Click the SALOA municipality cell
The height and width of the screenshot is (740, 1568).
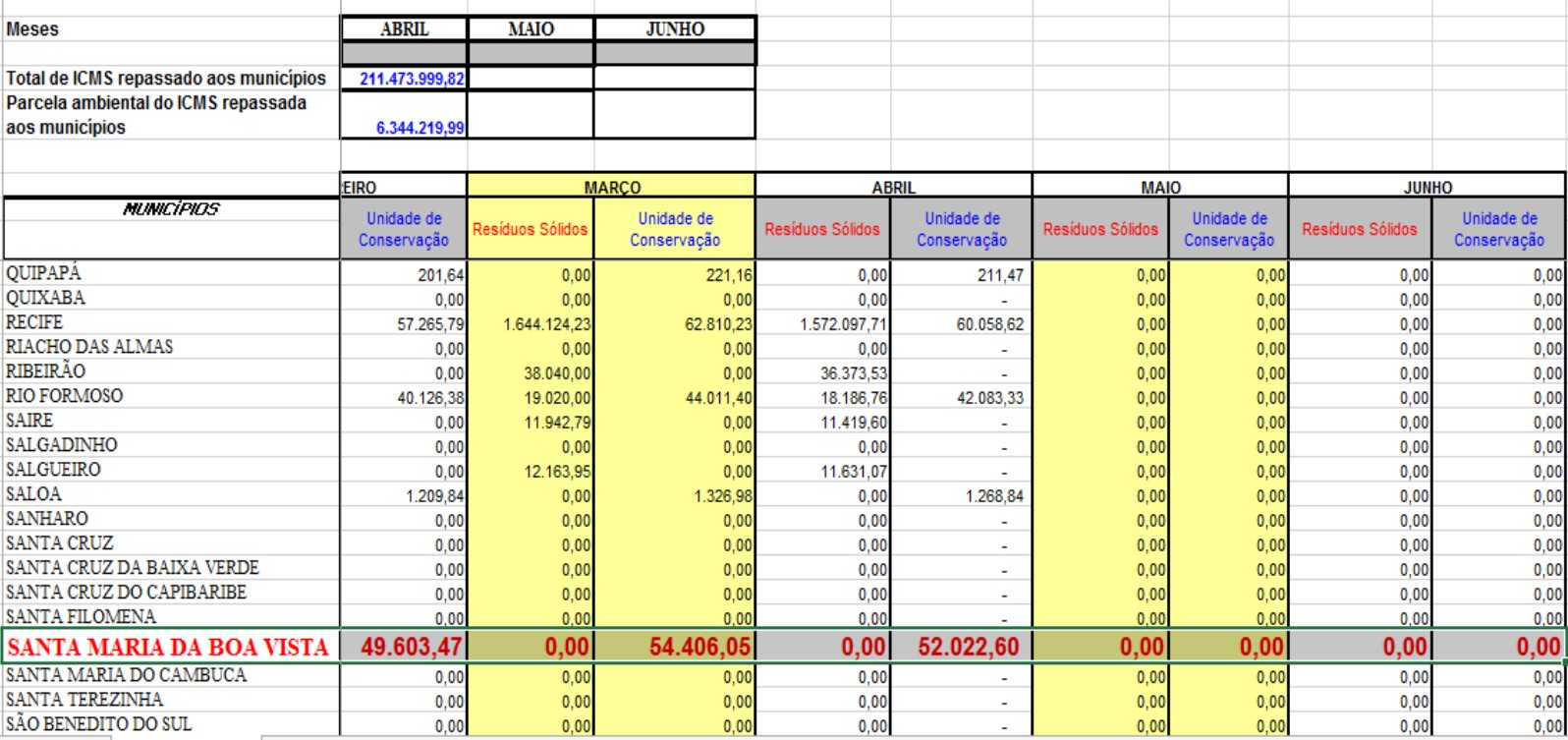171,494
